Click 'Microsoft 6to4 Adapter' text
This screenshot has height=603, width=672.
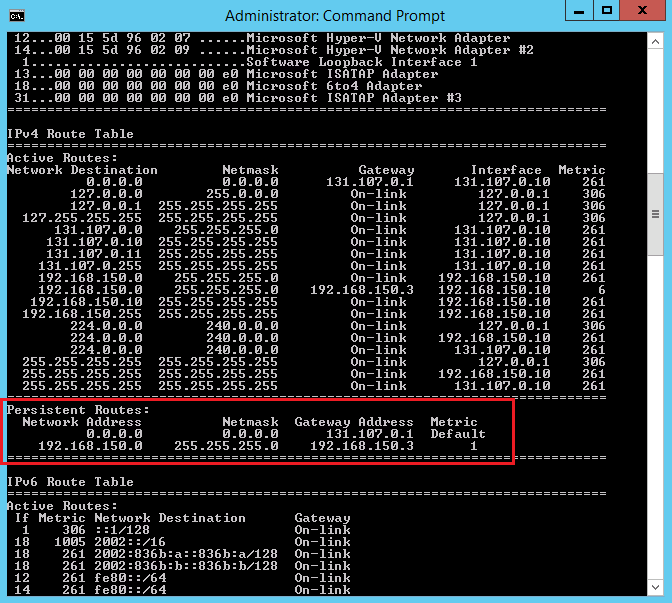point(334,86)
